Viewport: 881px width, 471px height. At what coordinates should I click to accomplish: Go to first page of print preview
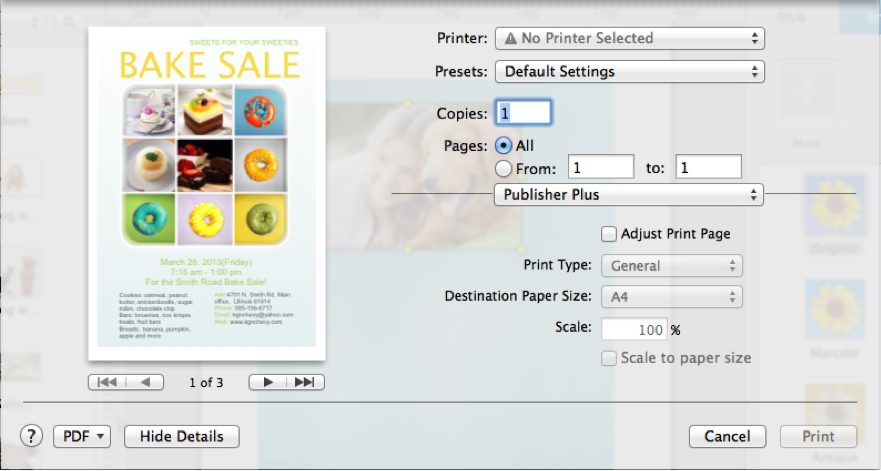pos(107,382)
